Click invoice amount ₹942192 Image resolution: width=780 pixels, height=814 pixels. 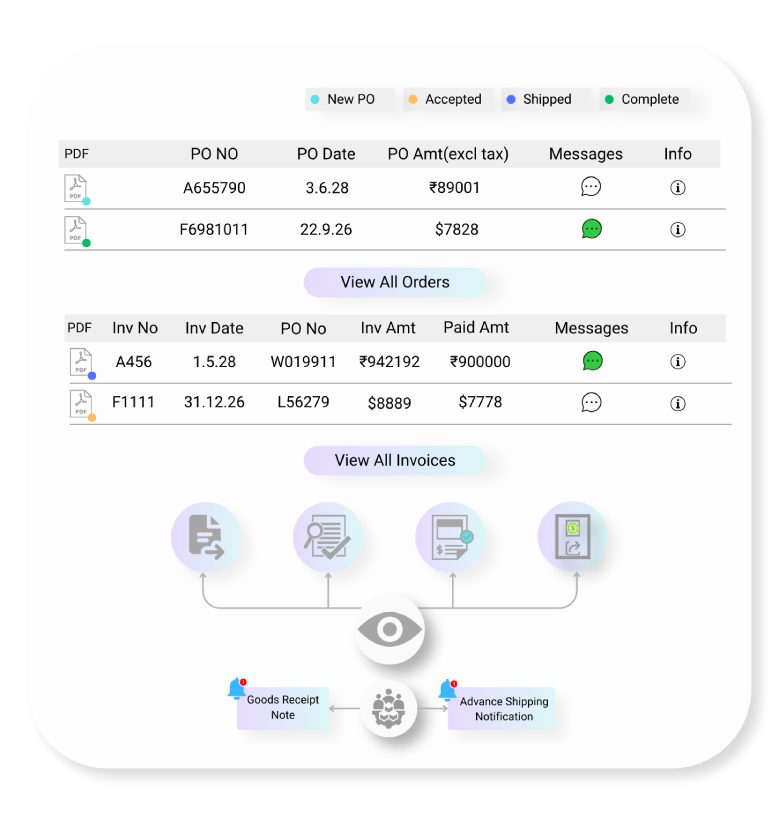pos(389,362)
